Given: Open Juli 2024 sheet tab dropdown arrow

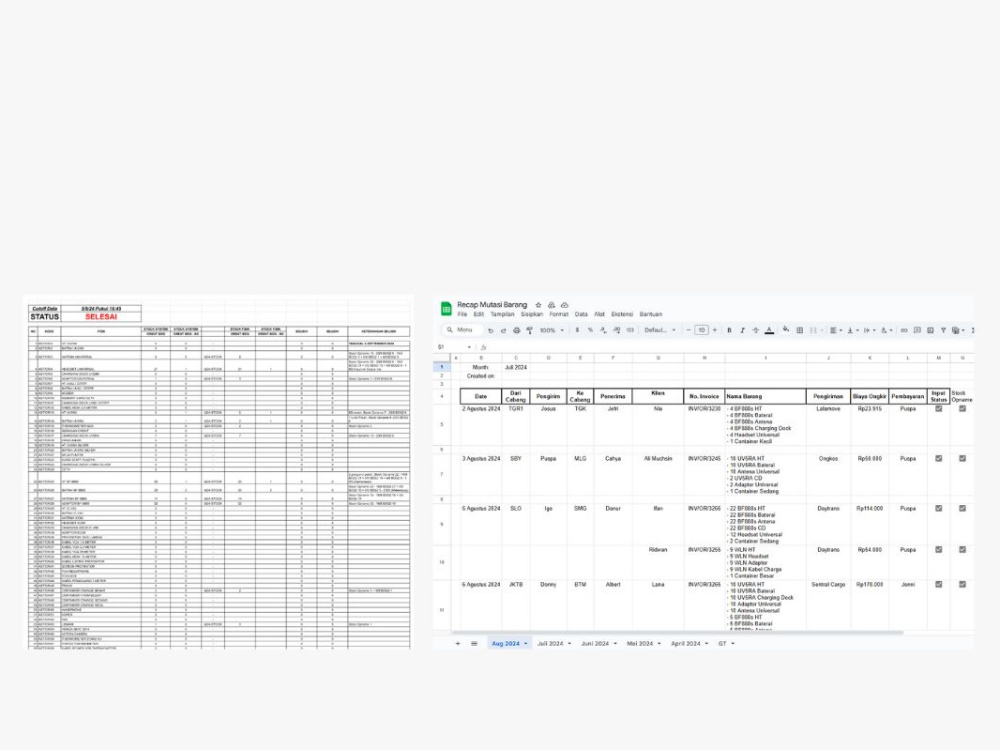Looking at the screenshot, I should (570, 643).
